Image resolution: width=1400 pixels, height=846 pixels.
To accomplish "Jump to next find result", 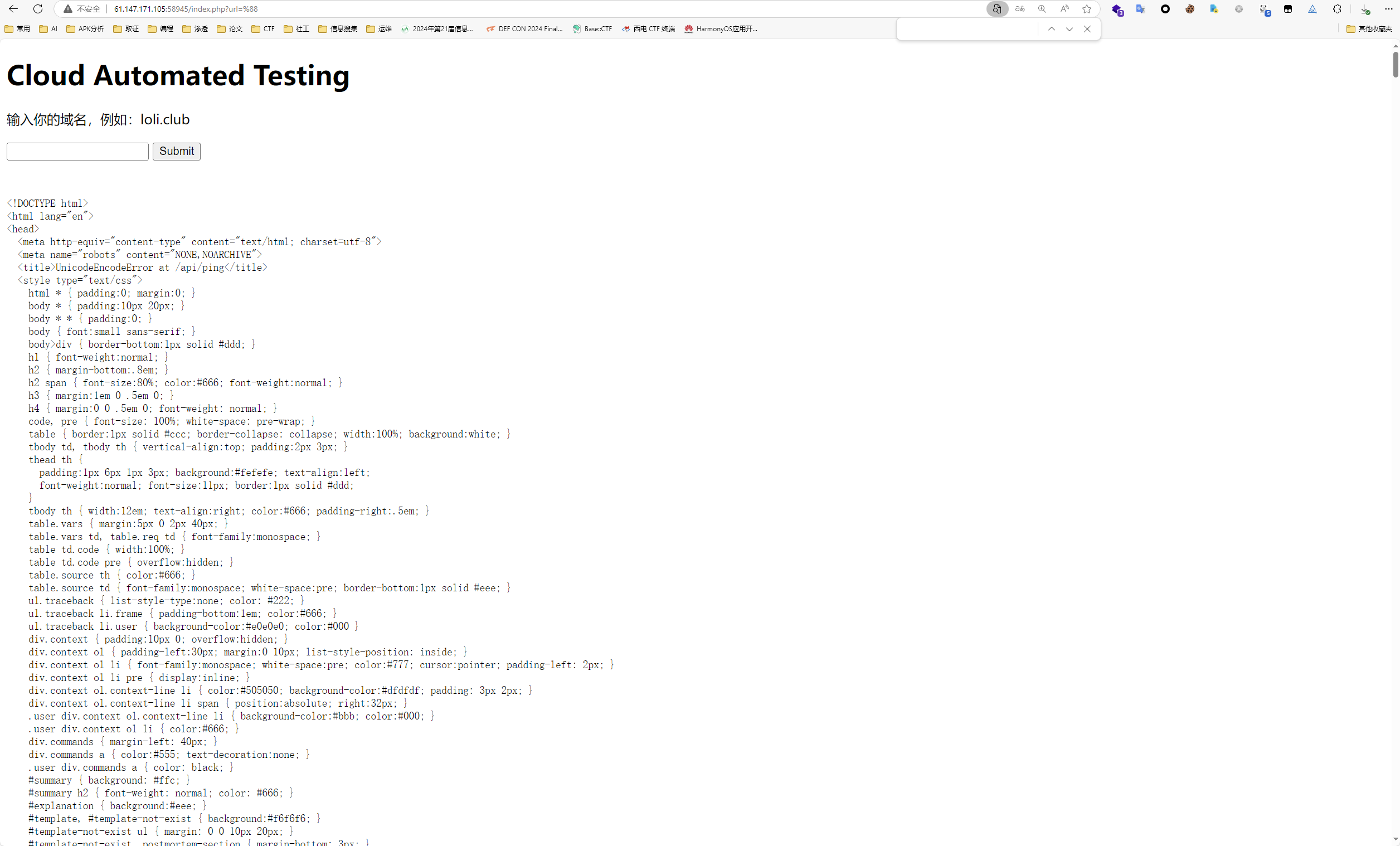I will [1070, 29].
